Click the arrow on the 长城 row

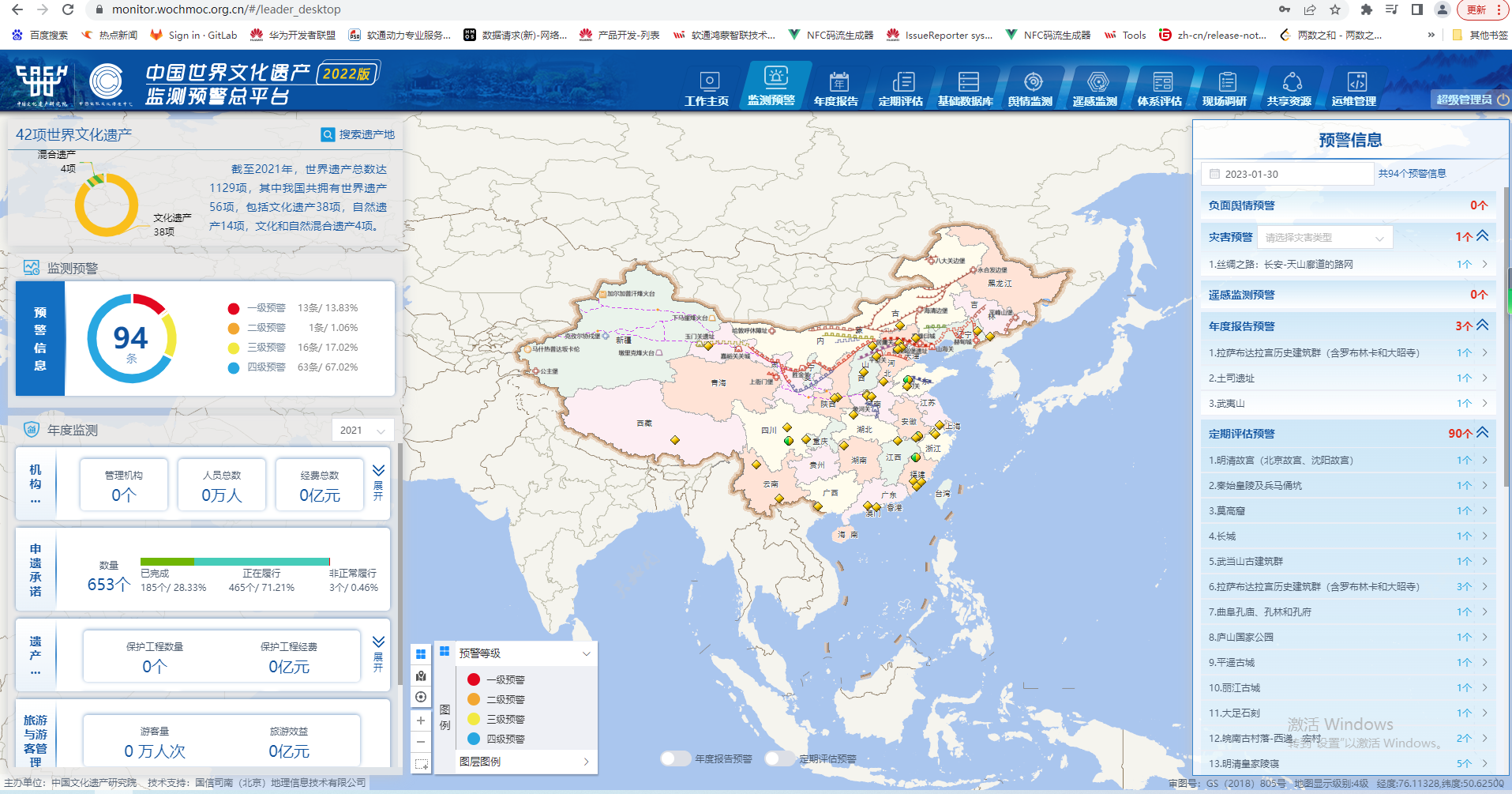click(x=1484, y=536)
